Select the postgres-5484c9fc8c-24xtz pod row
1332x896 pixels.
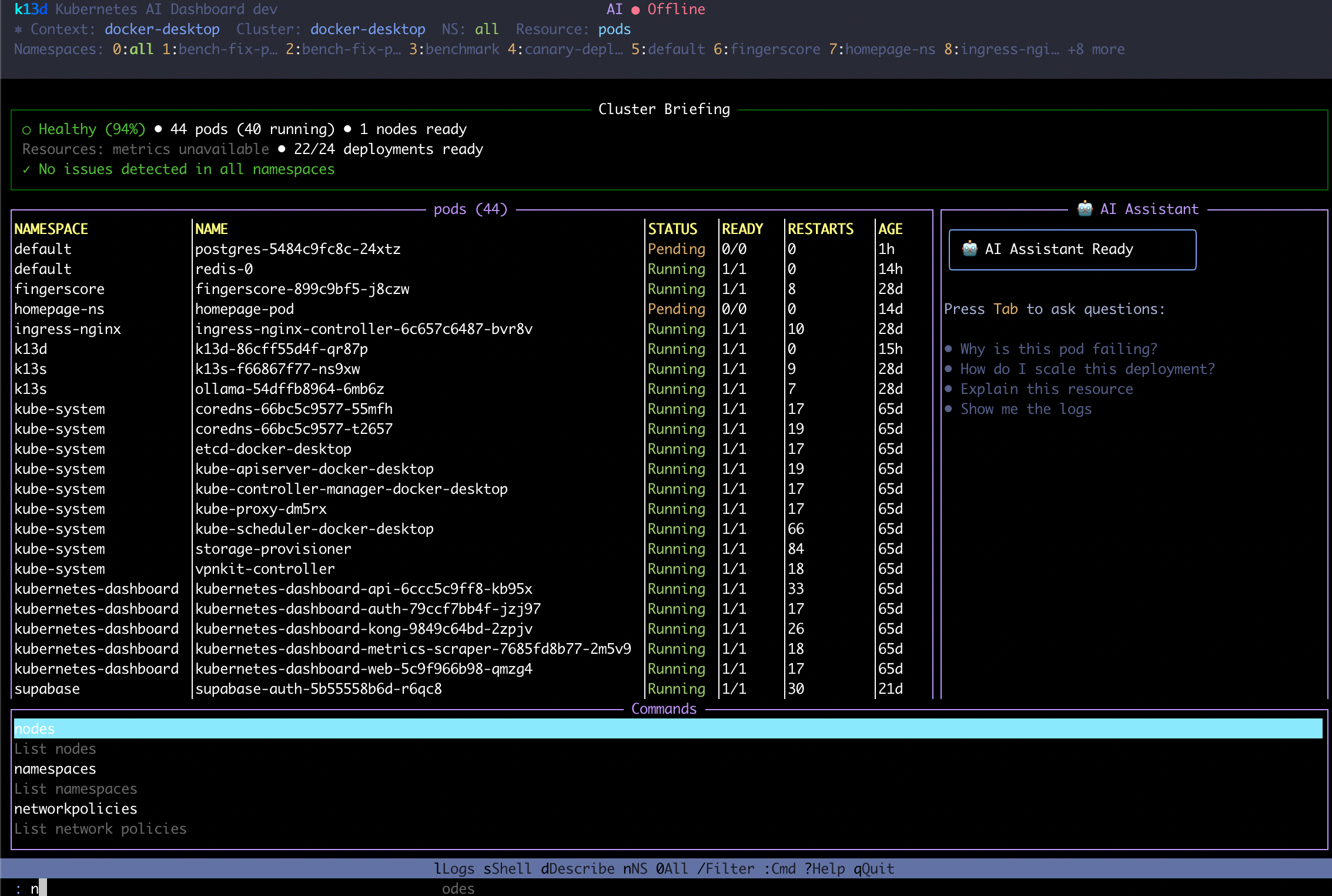(x=297, y=249)
